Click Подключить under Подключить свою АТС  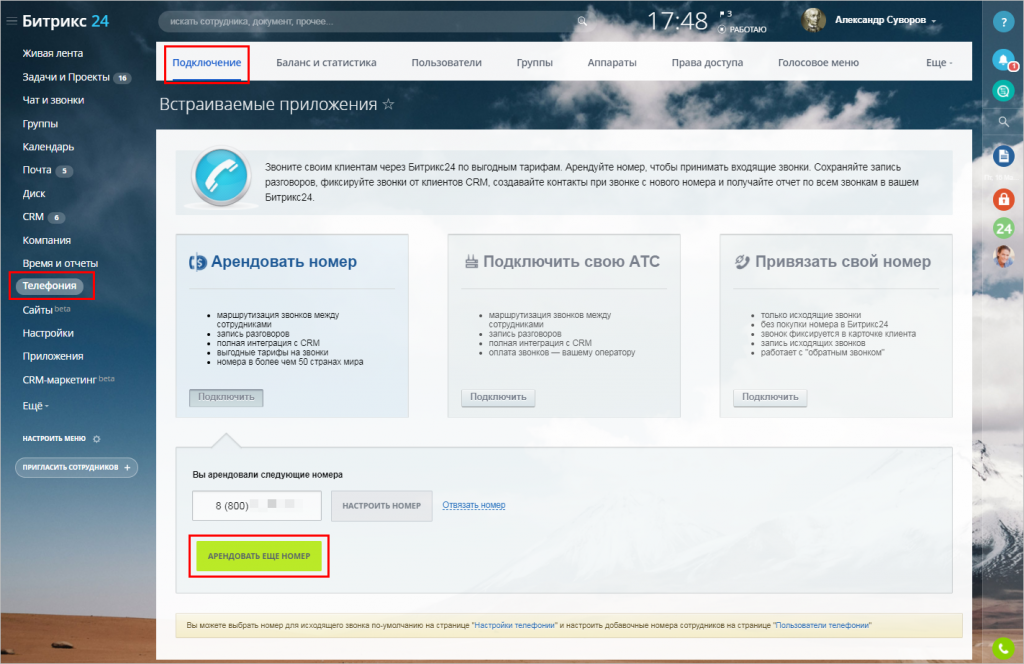498,397
